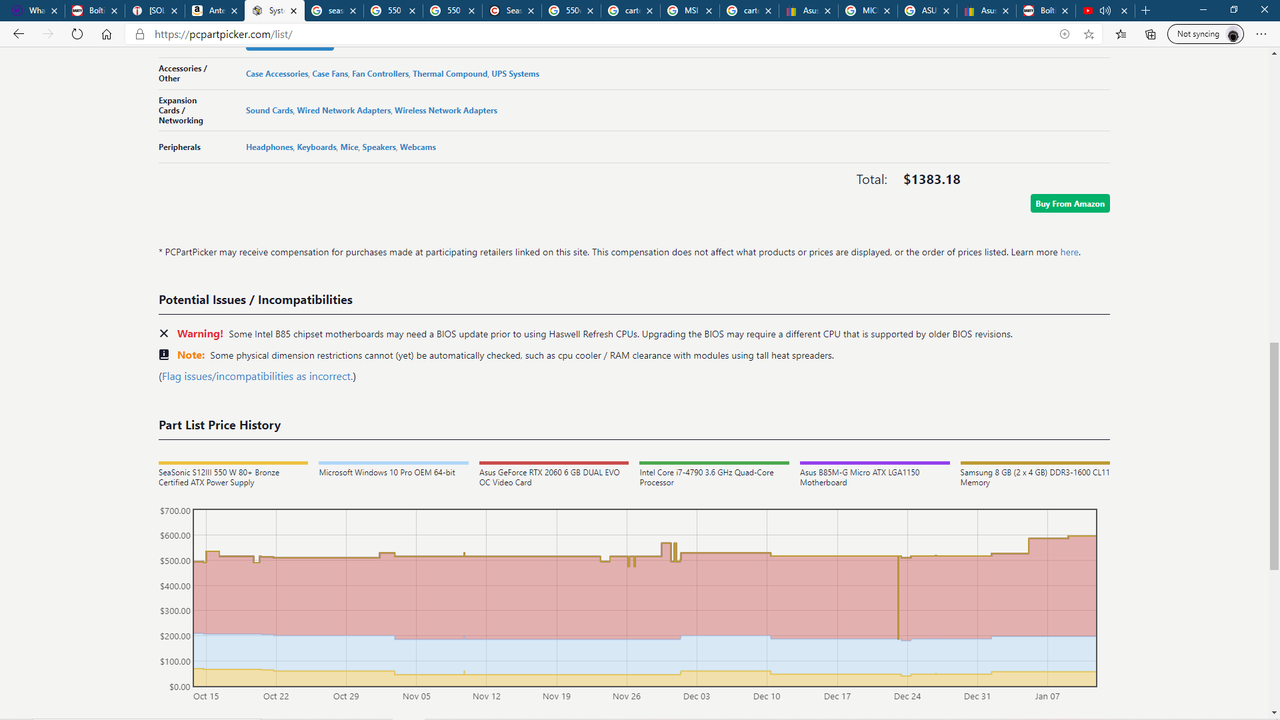Close the active Syst PCPartPicker tab
This screenshot has width=1280, height=720.
(x=294, y=10)
